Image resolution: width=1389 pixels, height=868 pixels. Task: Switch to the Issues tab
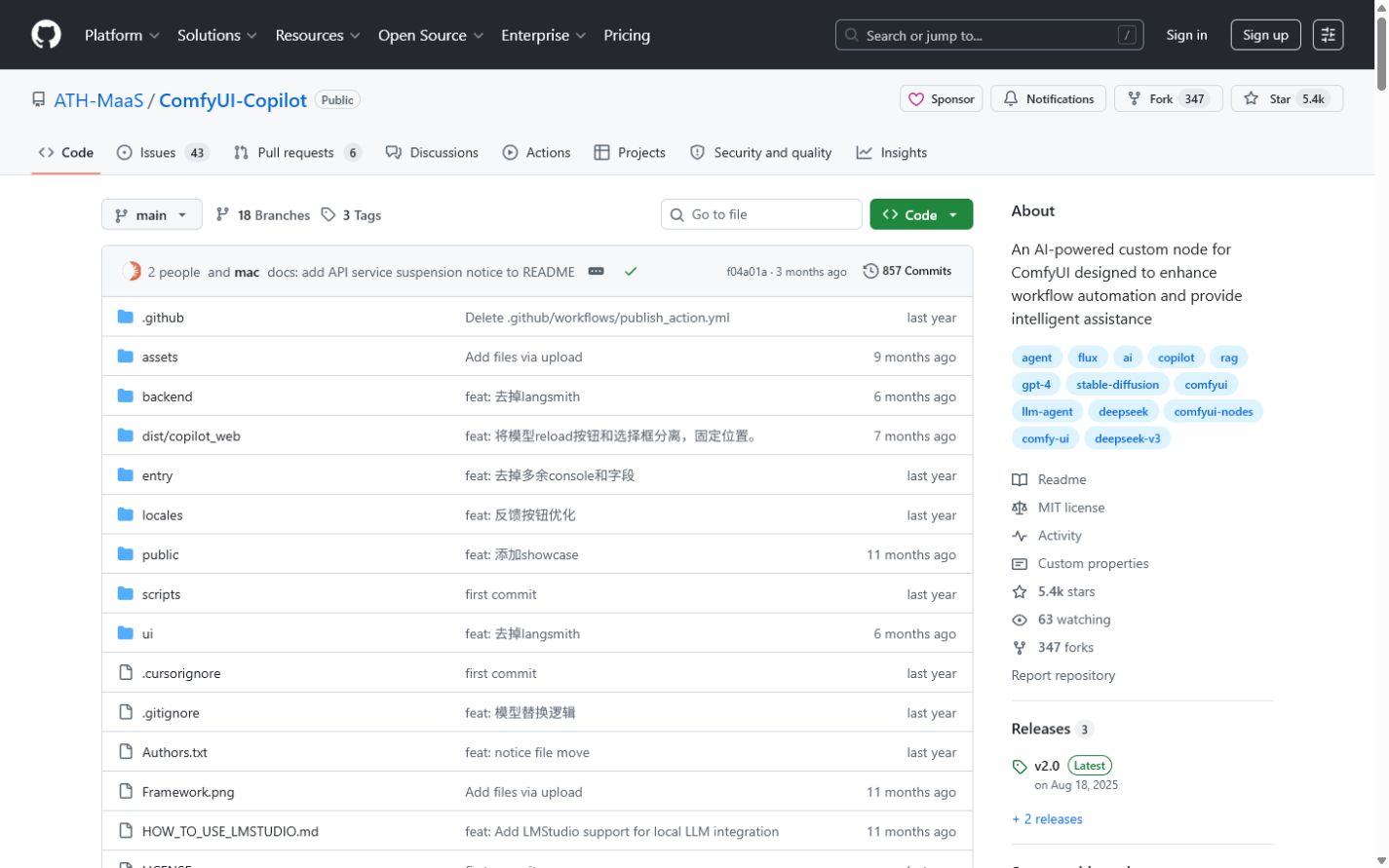(163, 152)
